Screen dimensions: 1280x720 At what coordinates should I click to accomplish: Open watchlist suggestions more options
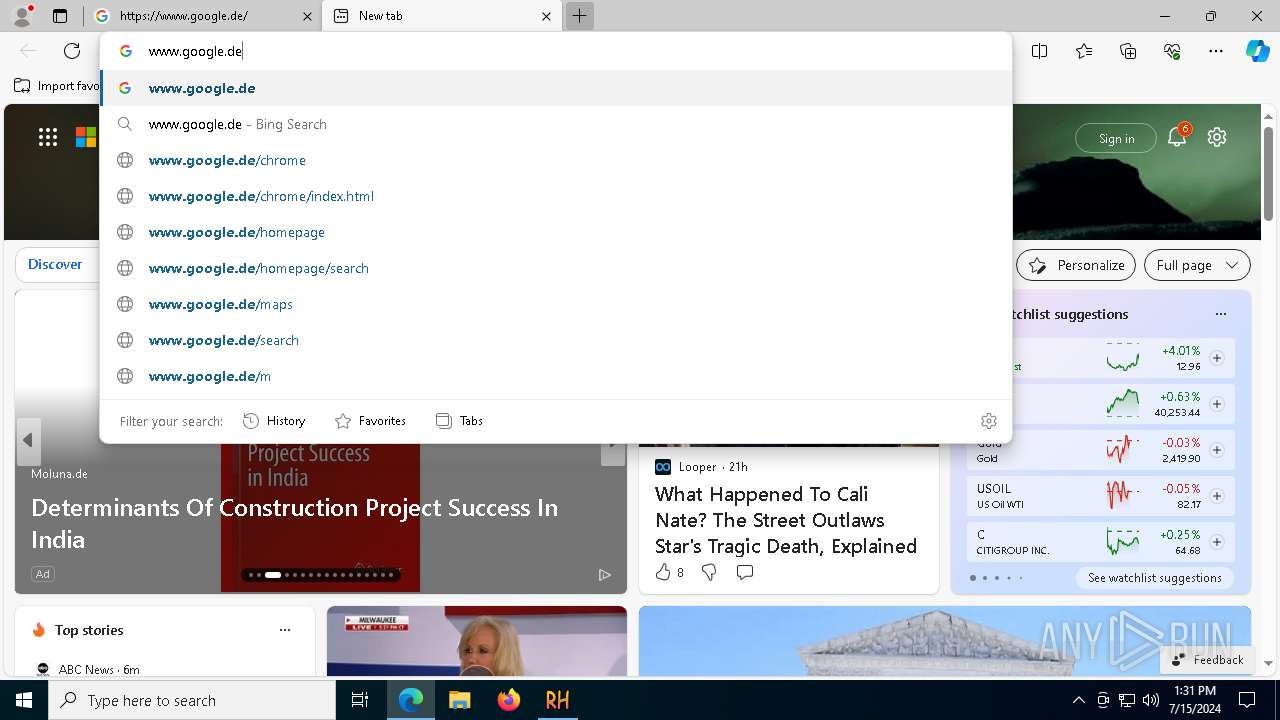click(1221, 314)
